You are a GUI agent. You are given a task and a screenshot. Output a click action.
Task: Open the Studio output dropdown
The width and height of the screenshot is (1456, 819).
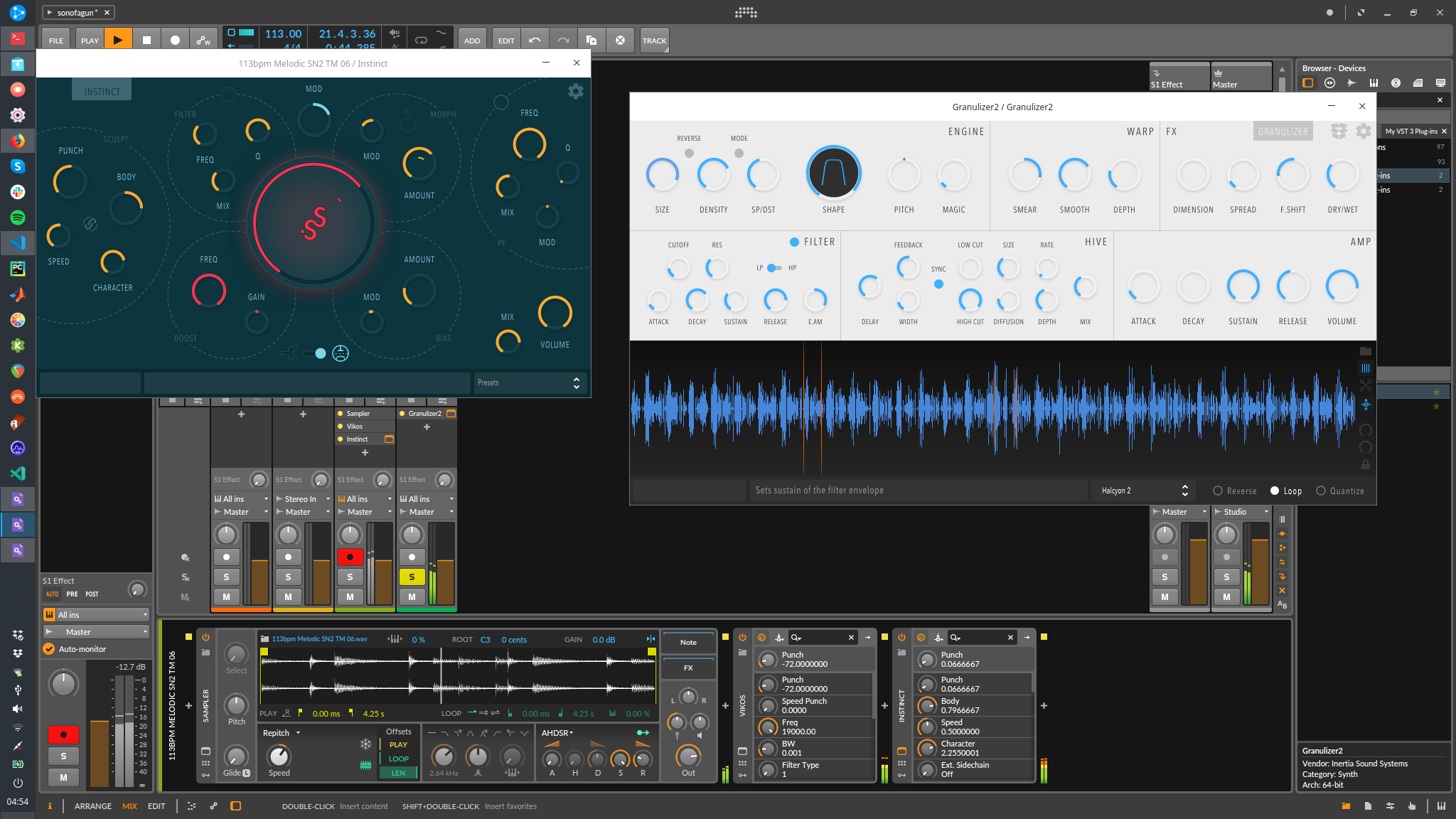click(1241, 512)
